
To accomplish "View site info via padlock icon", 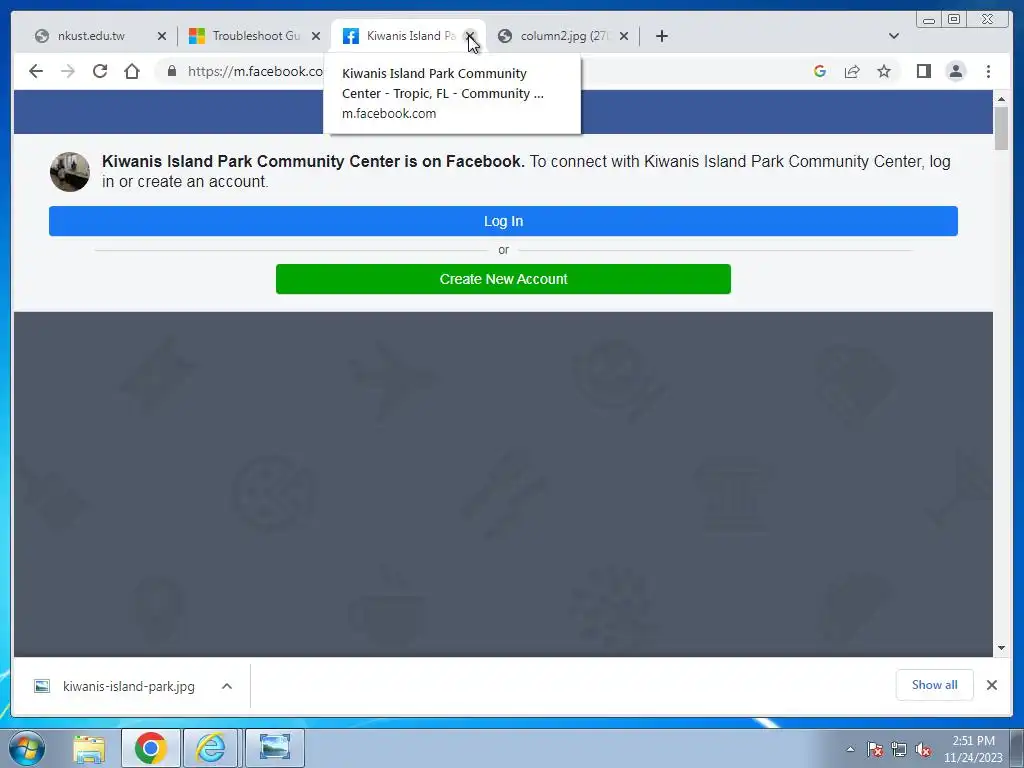I will point(172,71).
